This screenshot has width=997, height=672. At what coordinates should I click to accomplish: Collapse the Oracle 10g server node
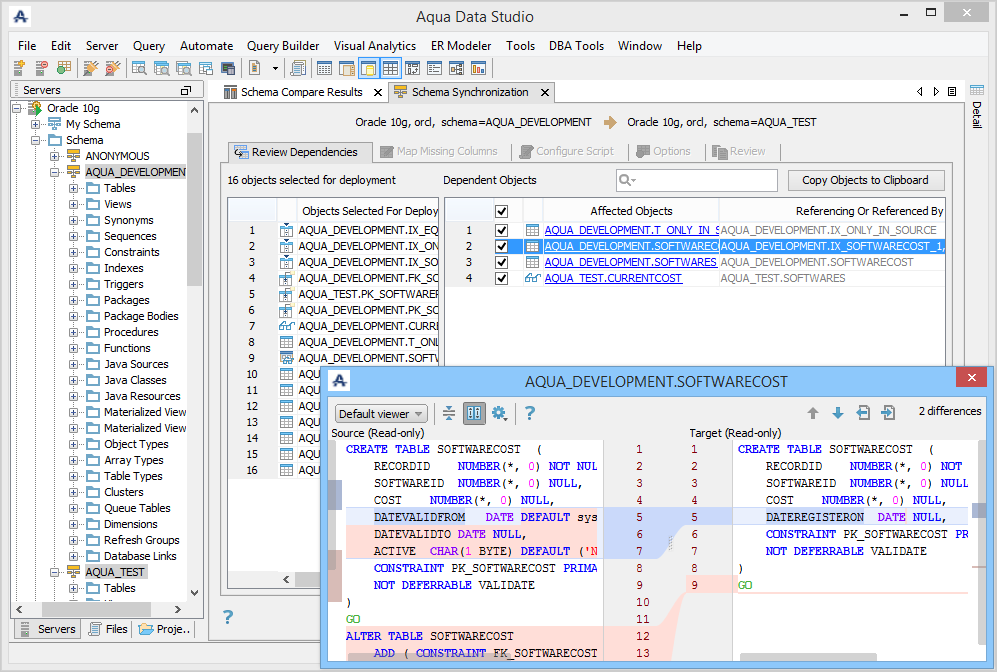pyautogui.click(x=18, y=108)
